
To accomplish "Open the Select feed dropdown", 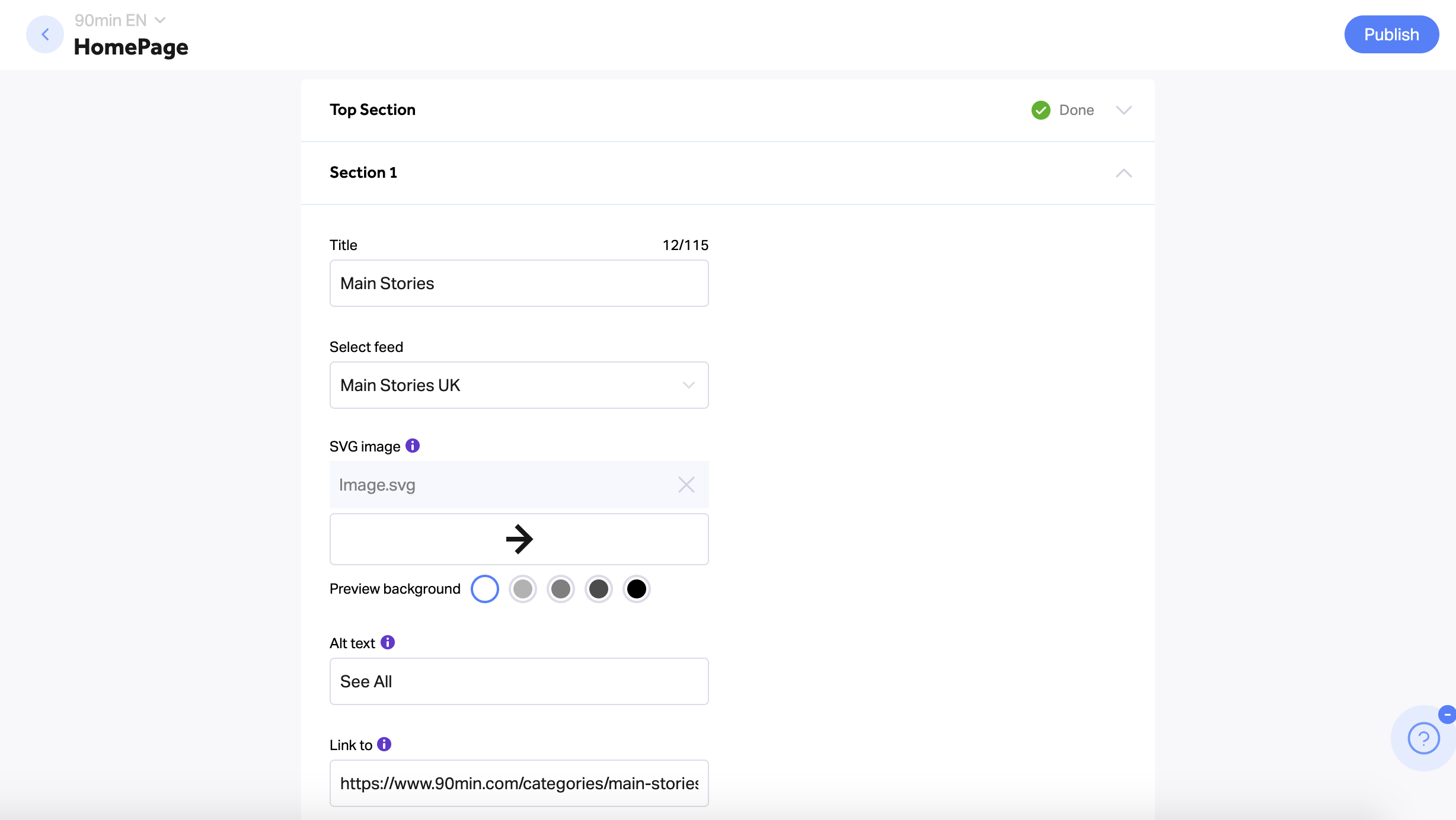I will tap(519, 385).
